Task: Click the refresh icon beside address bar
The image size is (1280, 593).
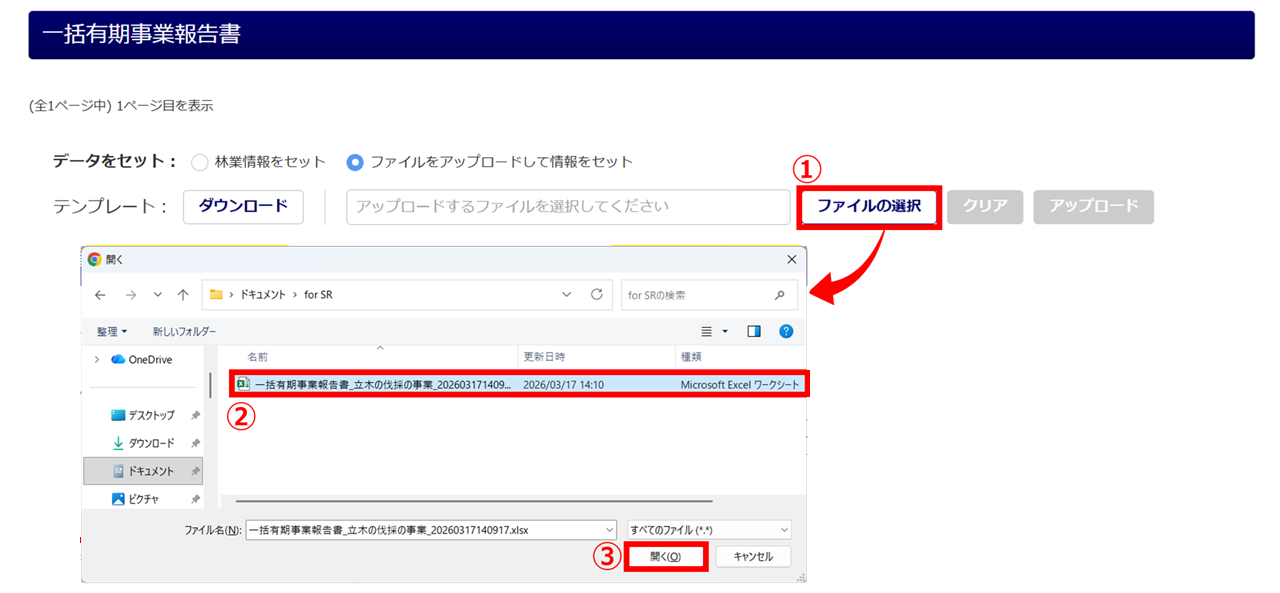Action: 597,295
